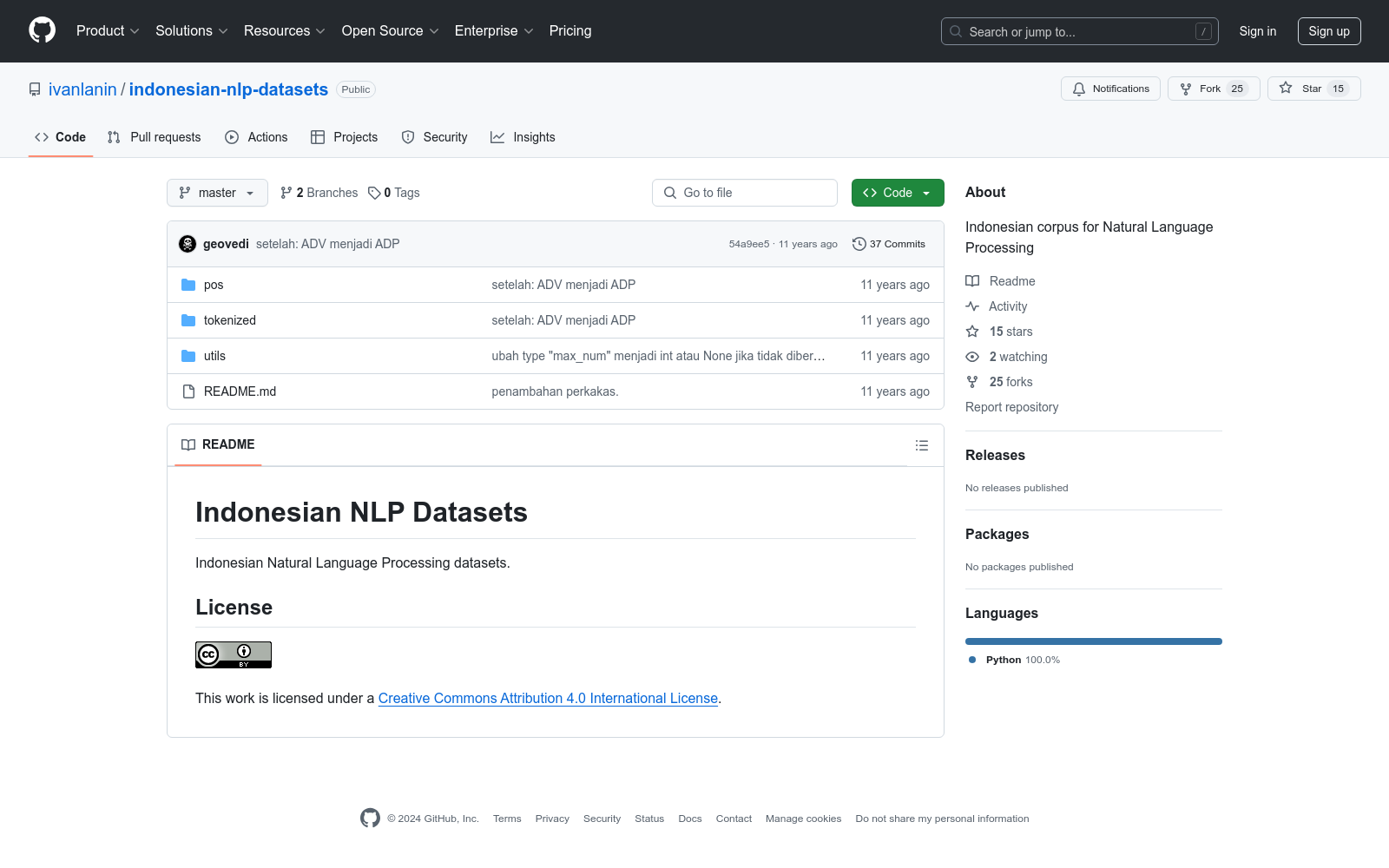Viewport: 1389px width, 868px height.
Task: View 37 Commits history
Action: 889,244
